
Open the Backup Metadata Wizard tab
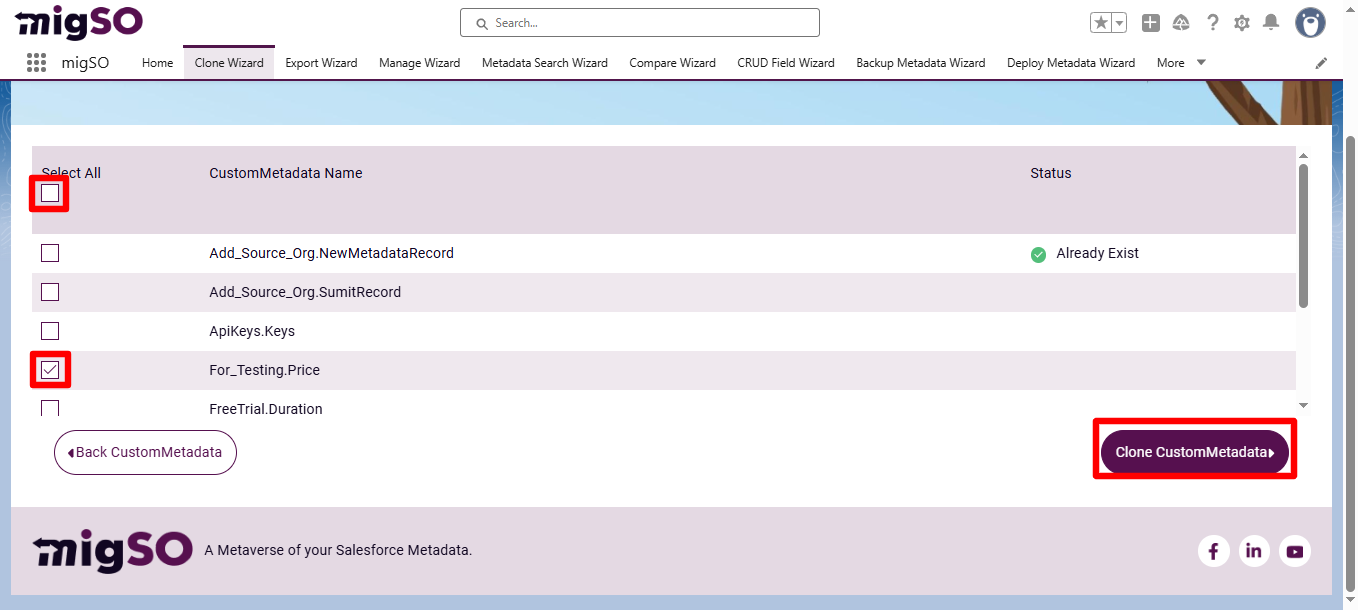tap(921, 63)
